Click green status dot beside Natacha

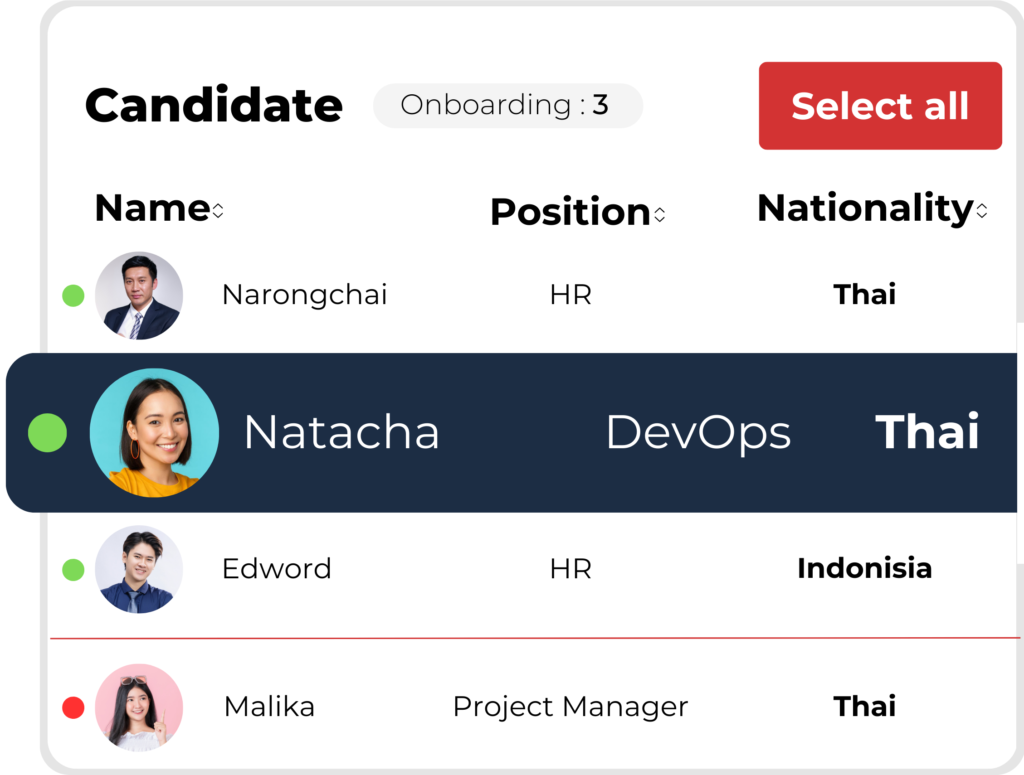tap(48, 433)
